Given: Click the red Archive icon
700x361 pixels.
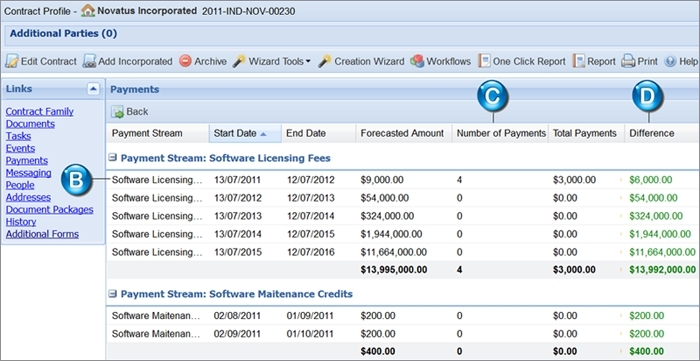Looking at the screenshot, I should pos(185,61).
